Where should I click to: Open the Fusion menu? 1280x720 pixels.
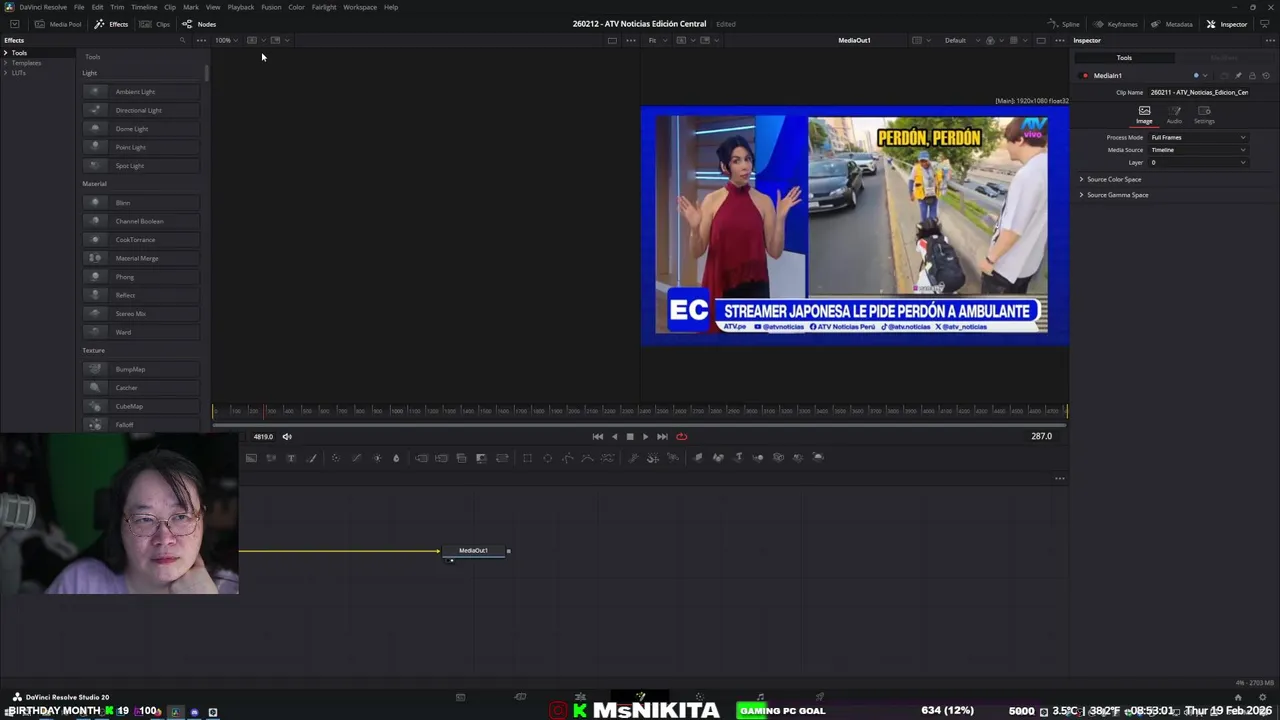pos(271,7)
